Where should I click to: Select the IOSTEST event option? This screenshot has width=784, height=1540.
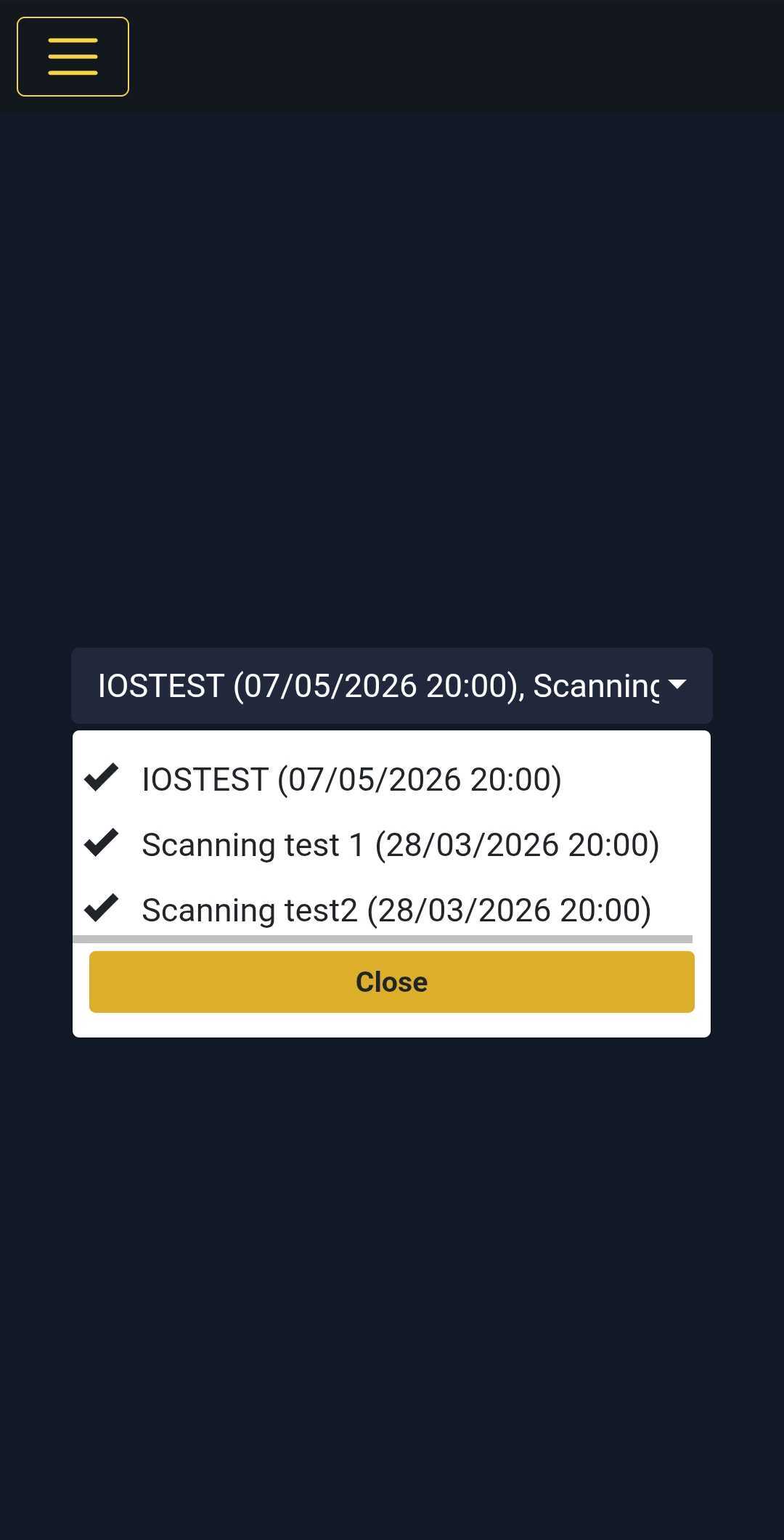(x=351, y=779)
